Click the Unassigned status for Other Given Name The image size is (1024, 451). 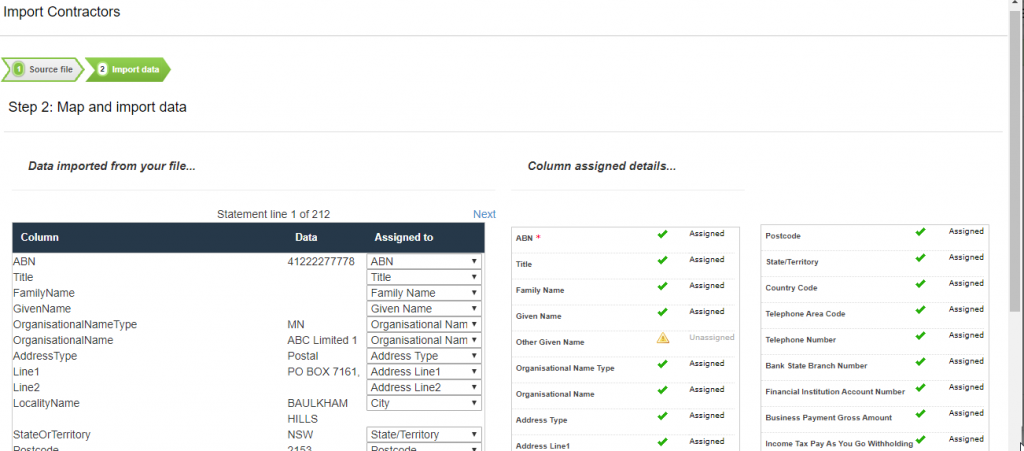point(711,338)
